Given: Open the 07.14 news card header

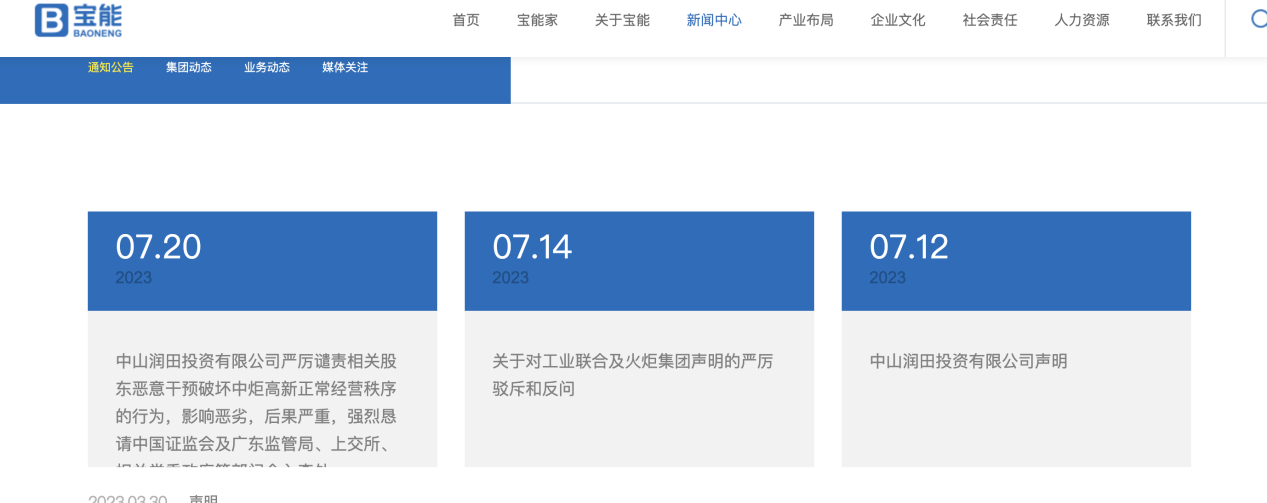Looking at the screenshot, I should click(x=639, y=261).
